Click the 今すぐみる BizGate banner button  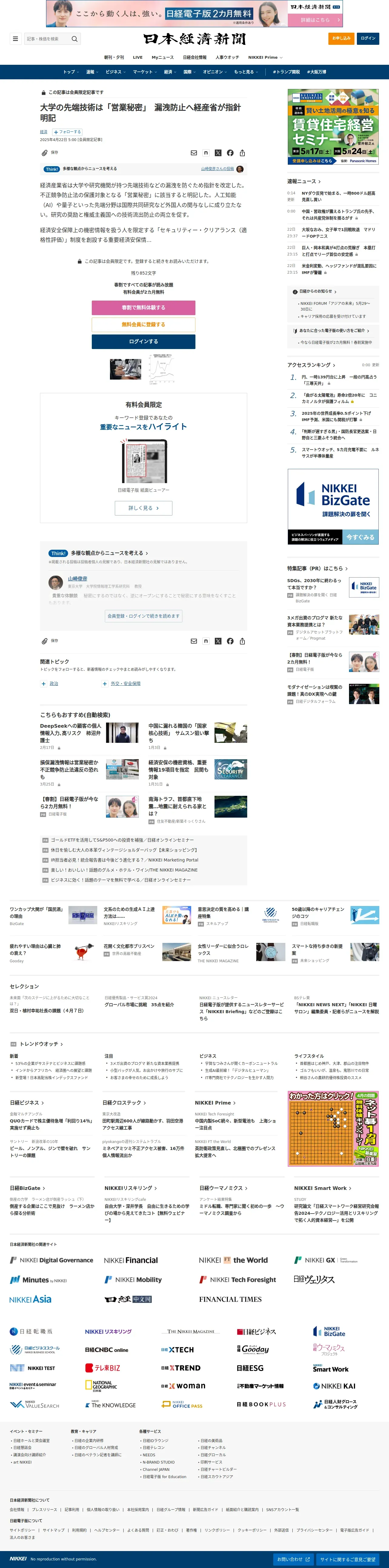(361, 538)
